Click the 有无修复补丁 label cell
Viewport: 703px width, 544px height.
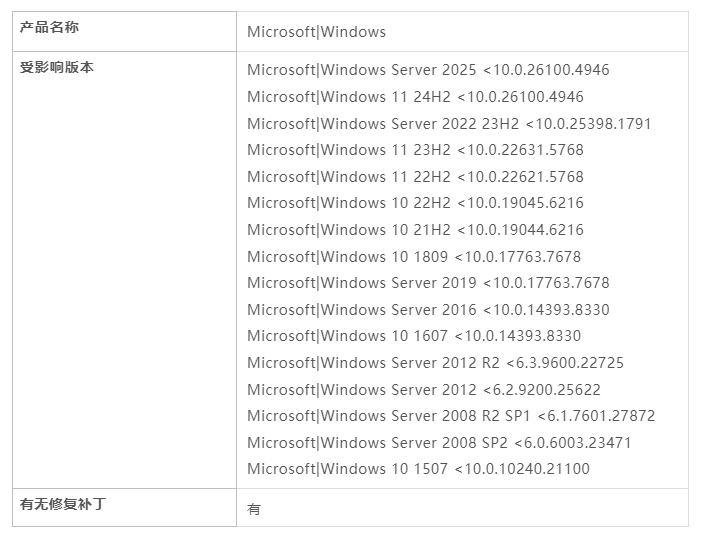coord(63,504)
